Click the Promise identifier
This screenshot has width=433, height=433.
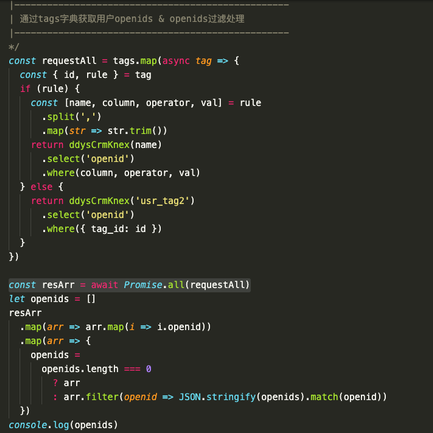point(143,285)
